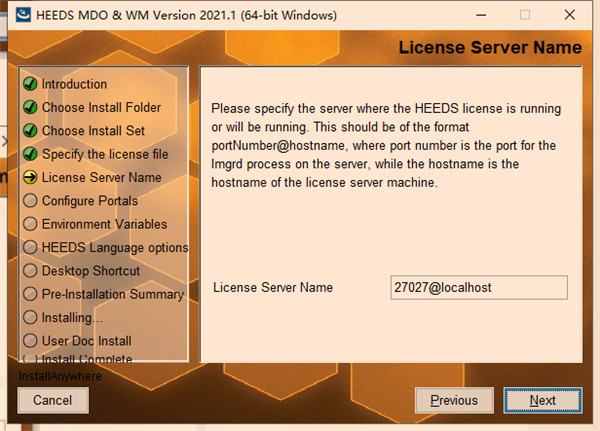Click the Choose Install Set step label
This screenshot has width=600, height=431.
click(93, 131)
